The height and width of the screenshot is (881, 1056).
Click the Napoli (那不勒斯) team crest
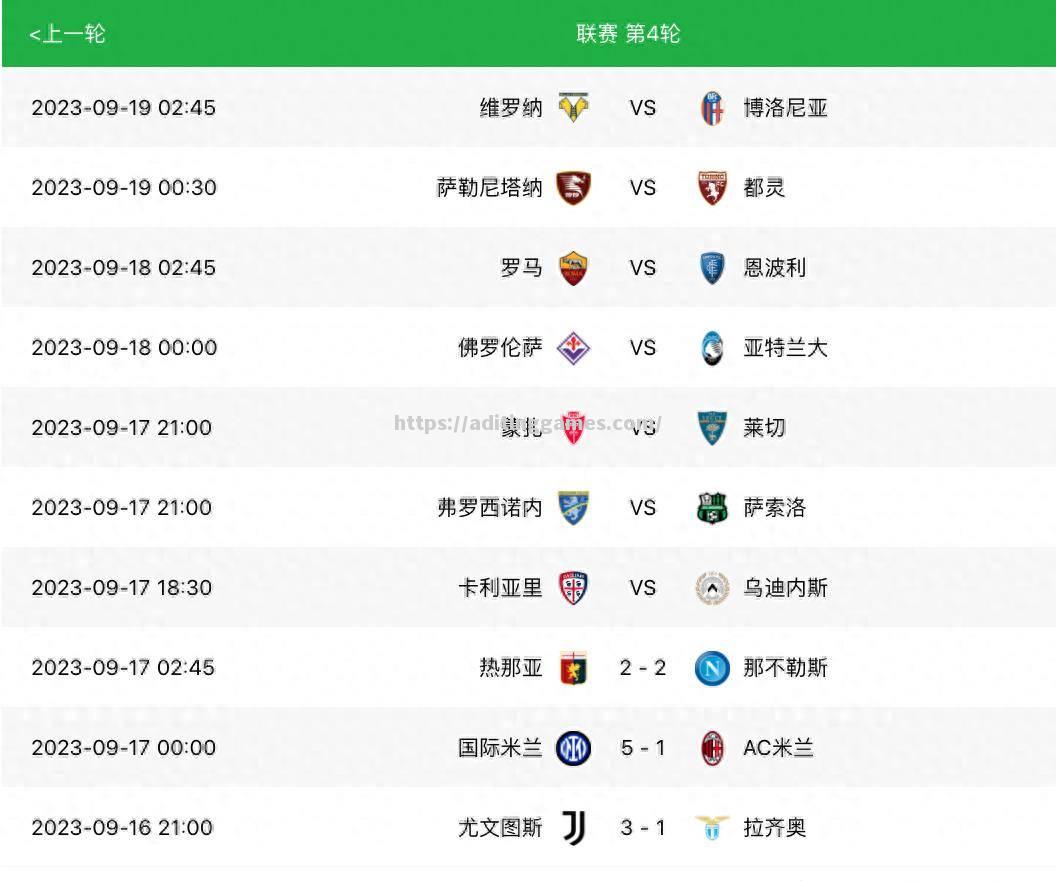coord(712,668)
